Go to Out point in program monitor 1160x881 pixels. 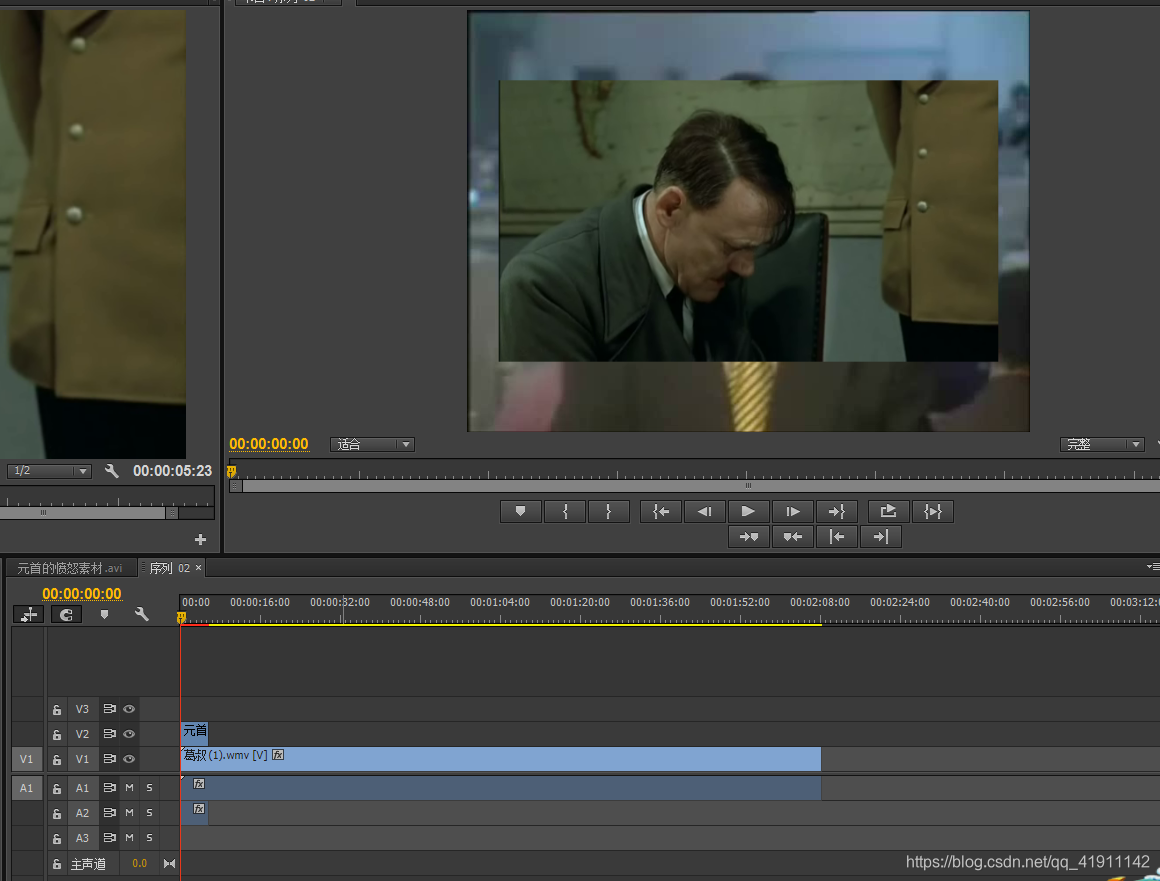(837, 511)
